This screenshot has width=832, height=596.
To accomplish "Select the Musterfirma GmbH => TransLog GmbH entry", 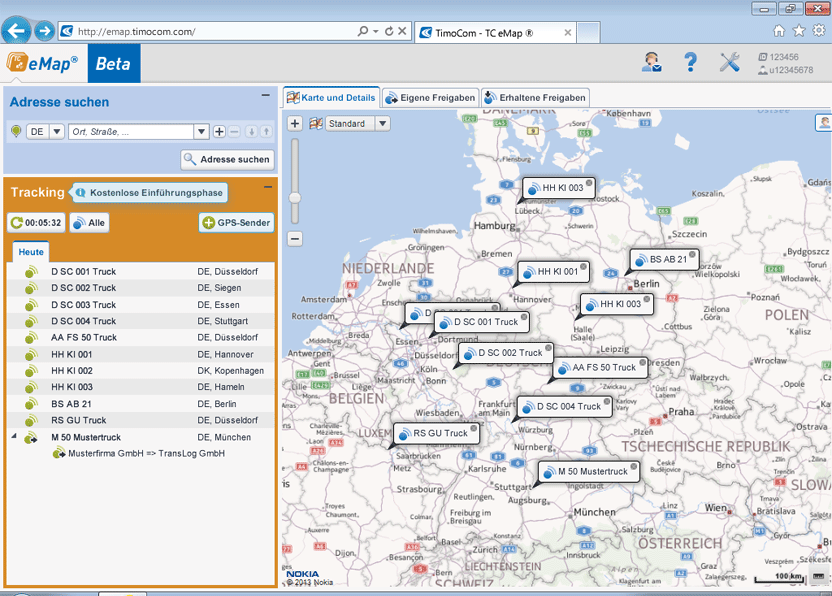I will click(x=139, y=454).
